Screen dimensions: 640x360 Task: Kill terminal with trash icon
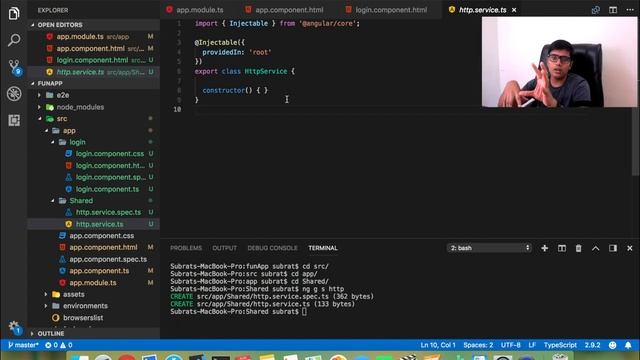pos(578,248)
